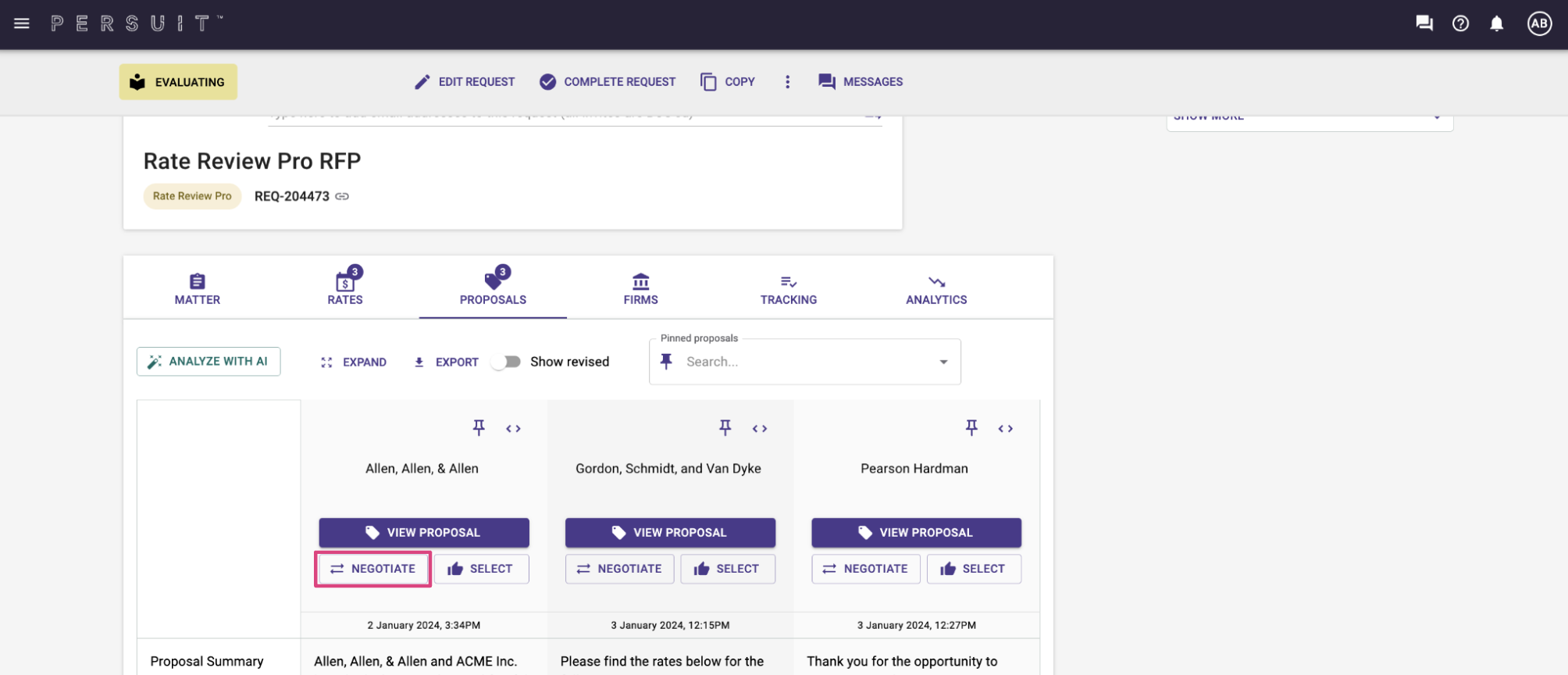Switch to the Matter tab

point(198,289)
